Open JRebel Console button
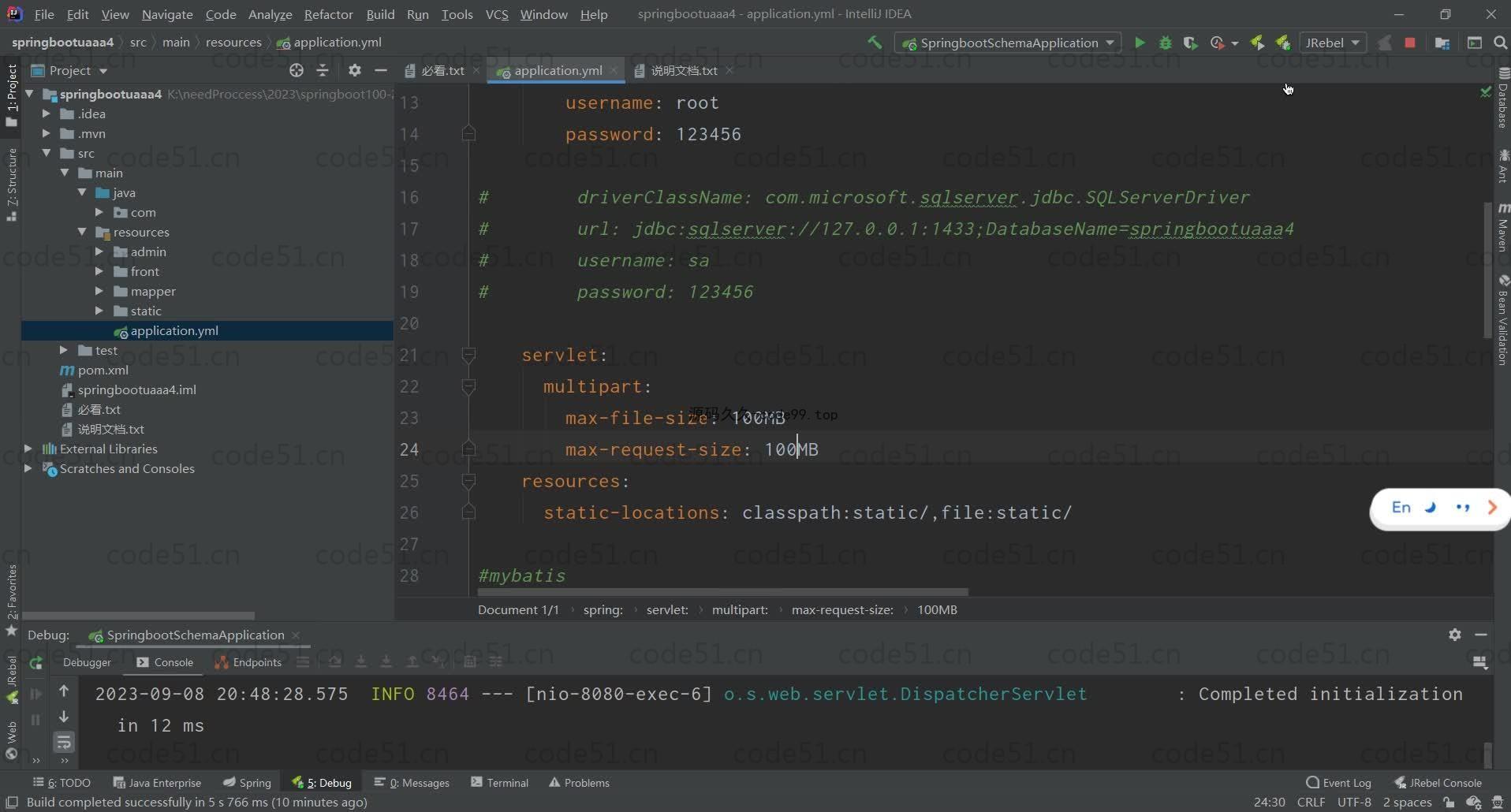 [x=1438, y=783]
